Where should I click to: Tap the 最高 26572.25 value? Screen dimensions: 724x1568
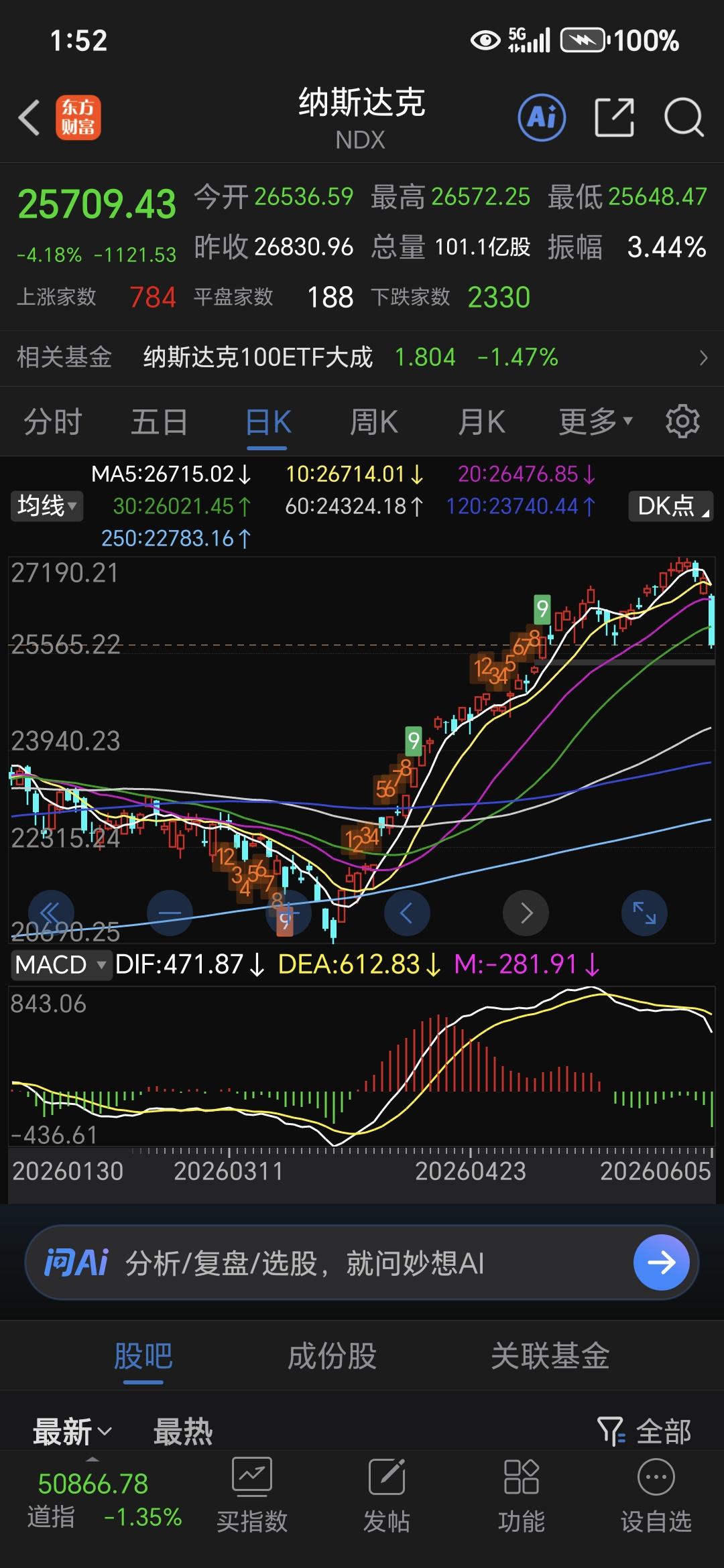point(481,196)
